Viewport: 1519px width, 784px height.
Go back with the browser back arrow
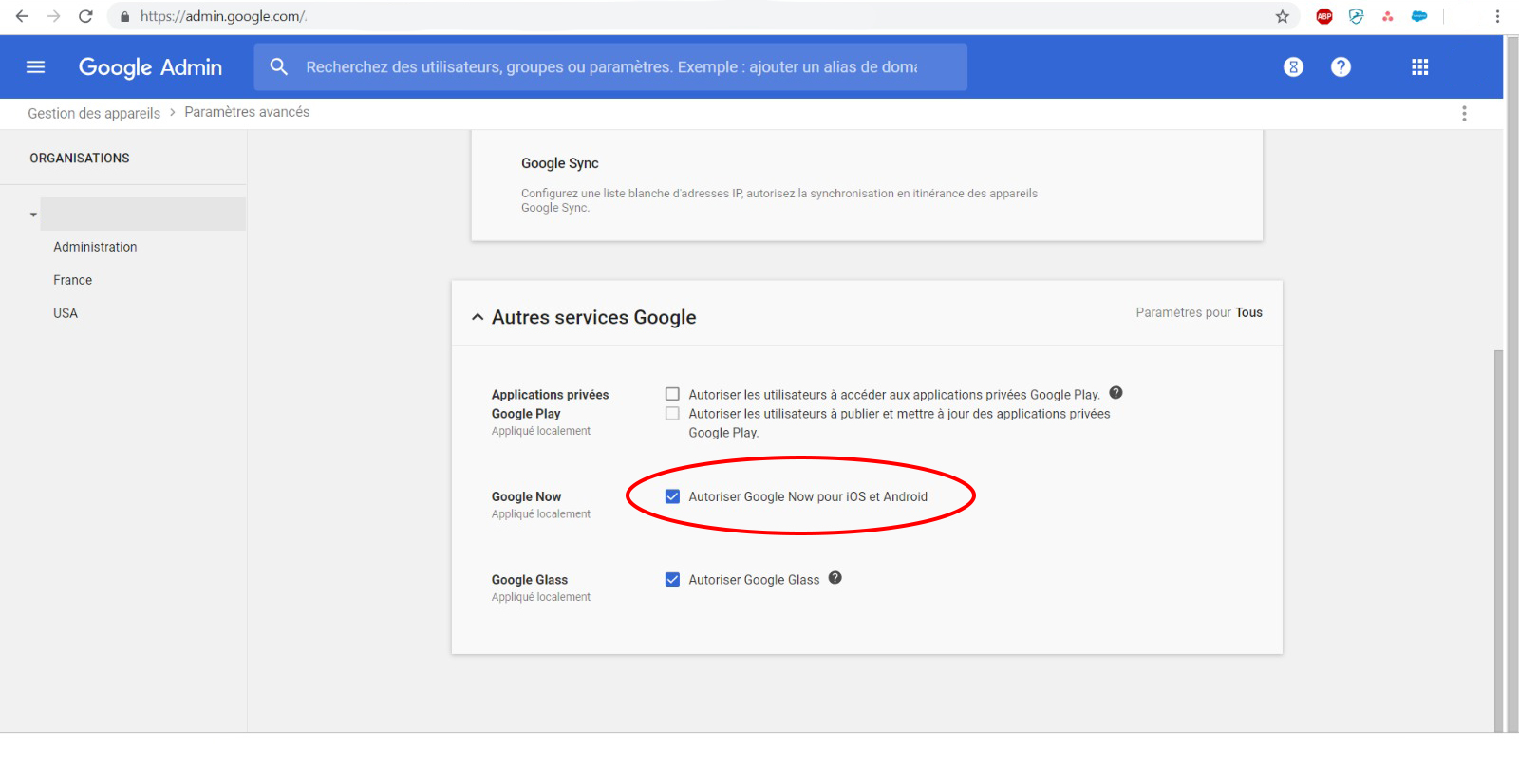22,16
